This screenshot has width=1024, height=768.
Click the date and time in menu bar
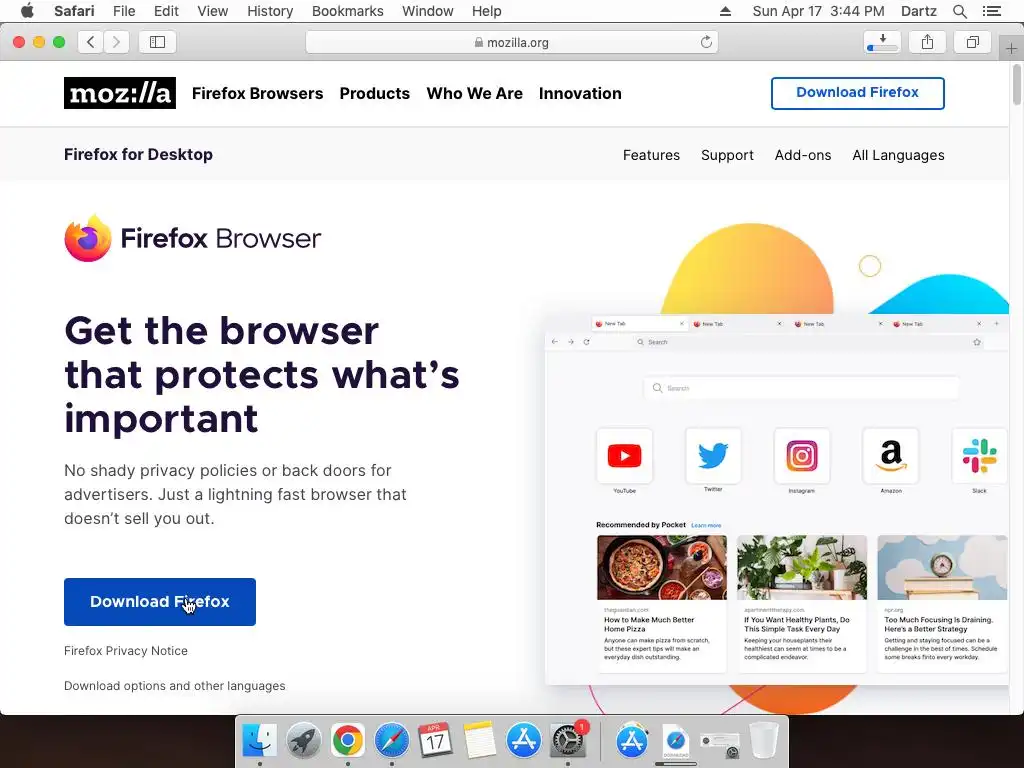(818, 11)
